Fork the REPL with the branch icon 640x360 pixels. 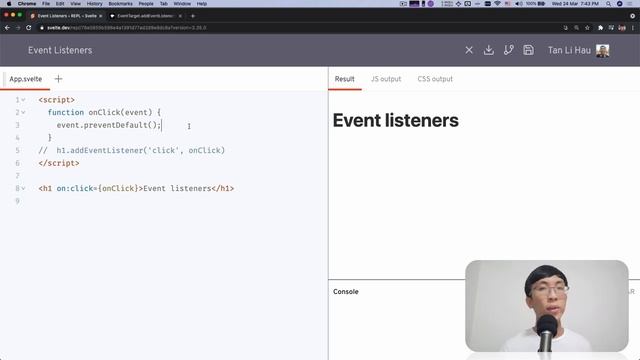tap(509, 50)
